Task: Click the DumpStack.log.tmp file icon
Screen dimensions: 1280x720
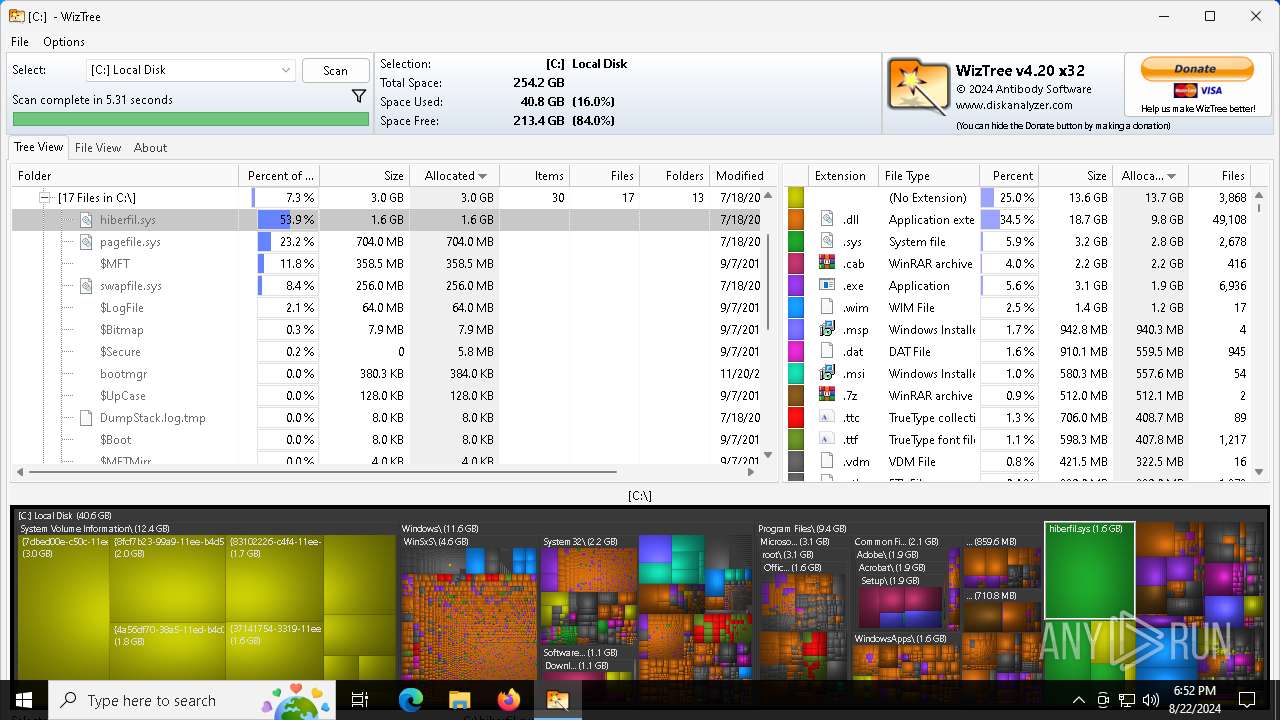Action: tap(87, 418)
